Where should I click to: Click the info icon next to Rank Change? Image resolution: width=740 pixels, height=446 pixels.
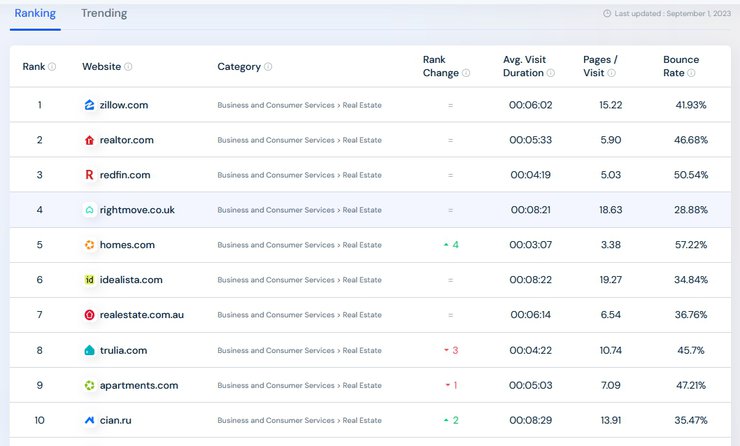pyautogui.click(x=466, y=73)
